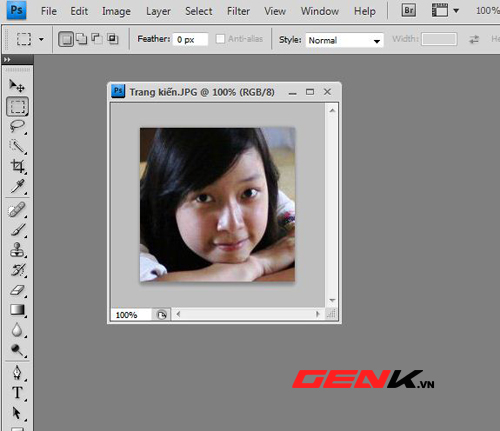Open the Filter menu

238,11
